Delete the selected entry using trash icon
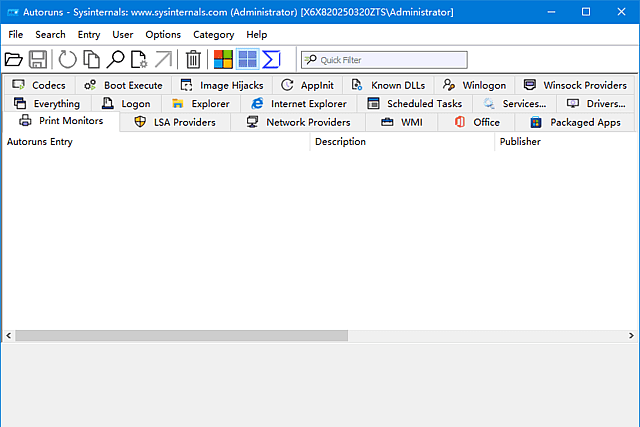640x427 pixels. coord(193,60)
